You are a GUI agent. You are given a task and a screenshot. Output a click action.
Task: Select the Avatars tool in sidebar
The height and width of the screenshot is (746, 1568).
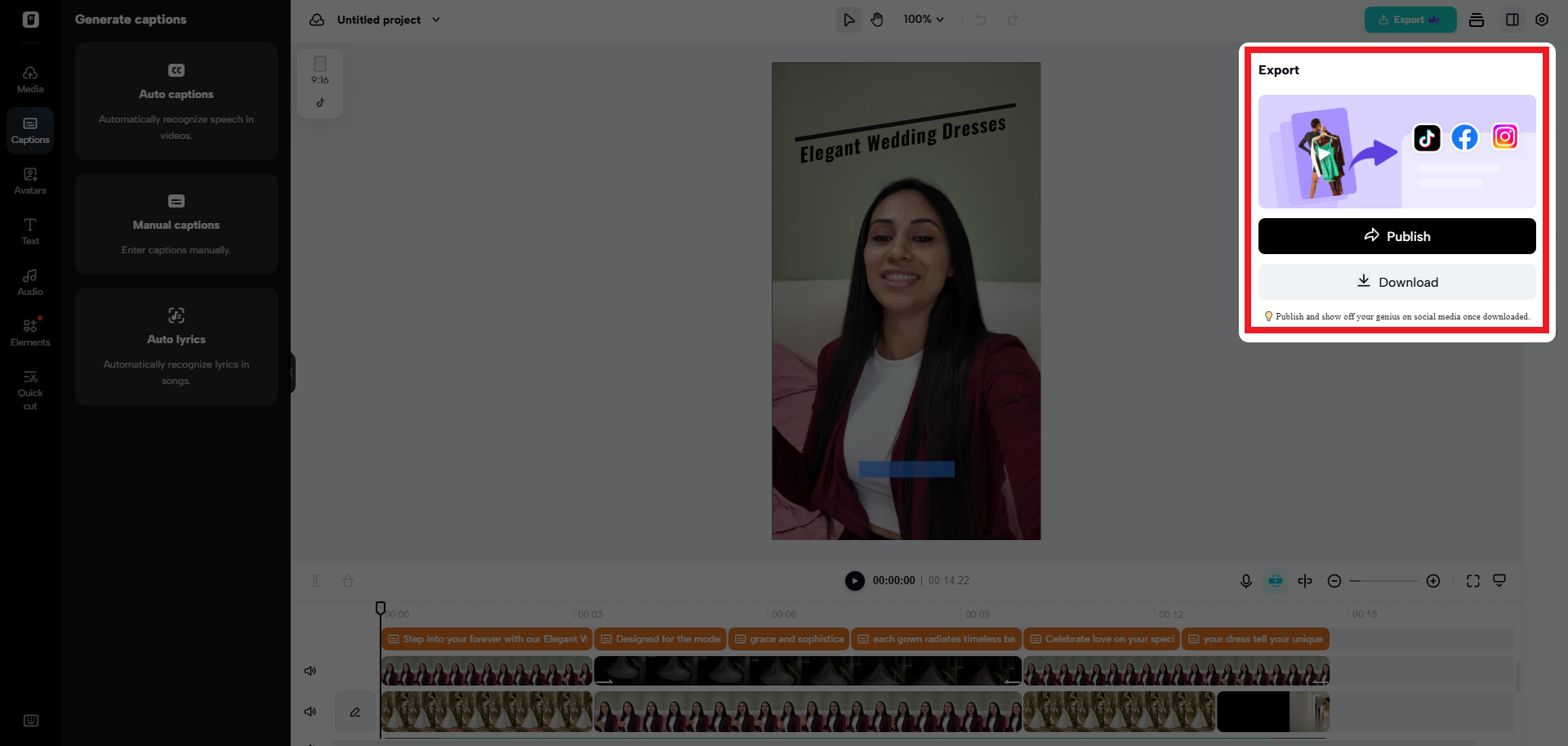(x=29, y=181)
